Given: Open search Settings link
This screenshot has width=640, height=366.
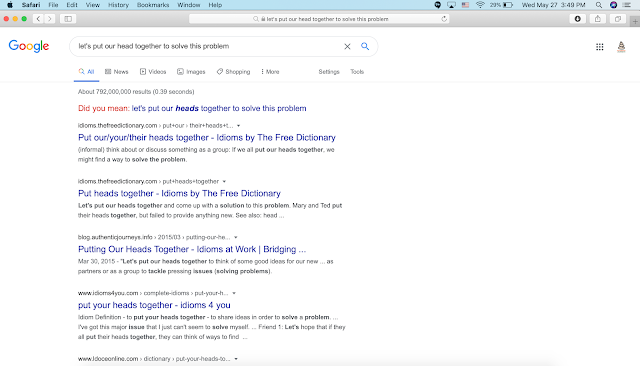Looking at the screenshot, I should click(x=329, y=72).
